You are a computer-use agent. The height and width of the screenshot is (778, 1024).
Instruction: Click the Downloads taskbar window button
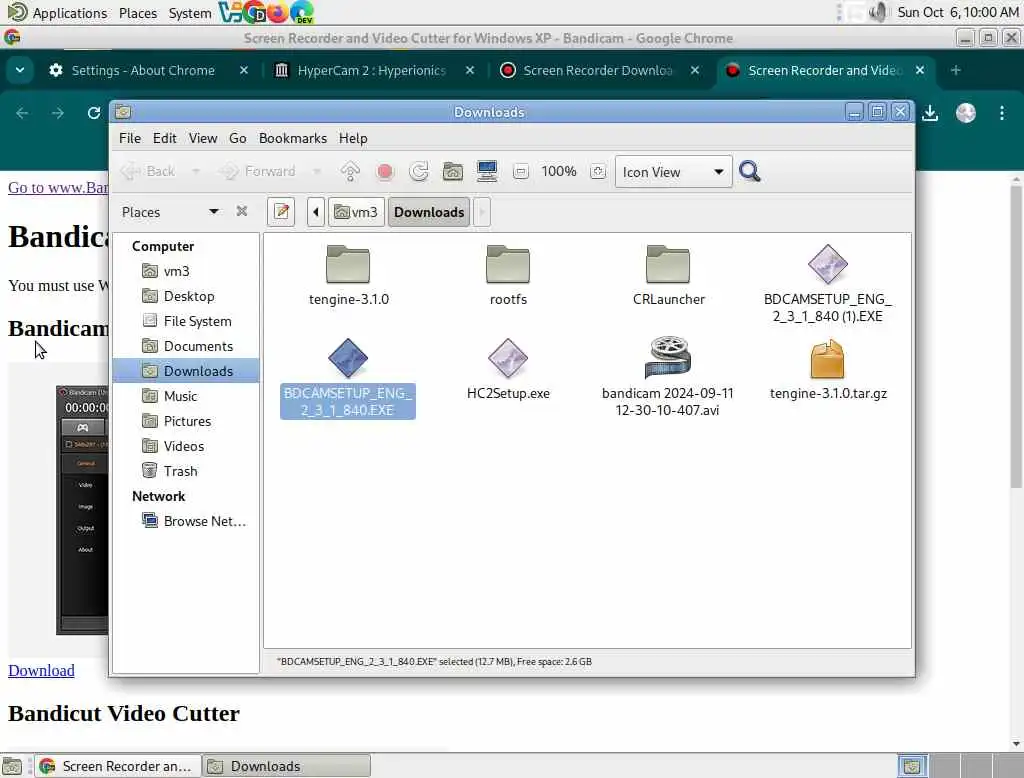[286, 766]
